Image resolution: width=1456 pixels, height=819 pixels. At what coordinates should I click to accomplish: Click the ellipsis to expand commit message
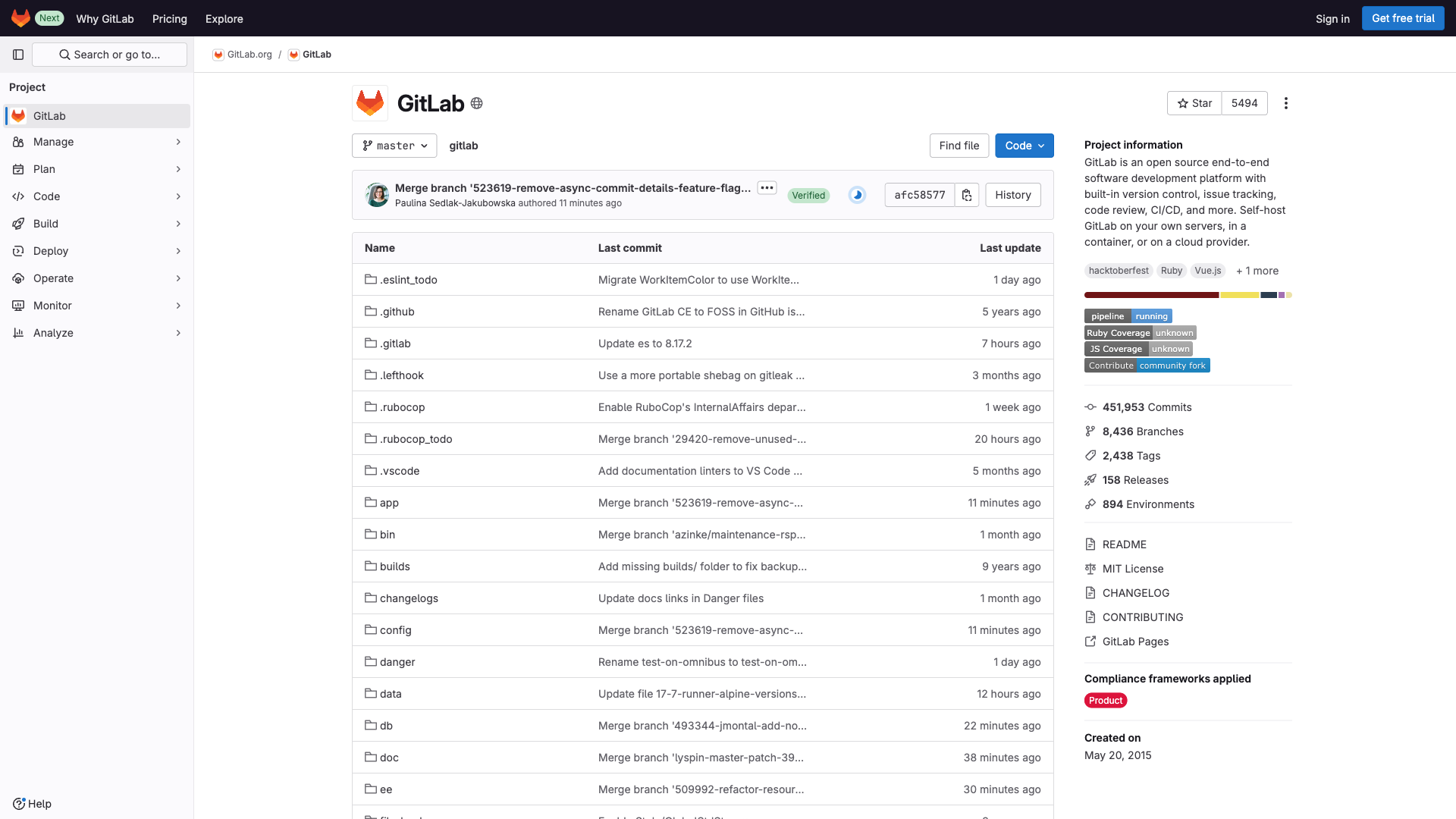(767, 187)
